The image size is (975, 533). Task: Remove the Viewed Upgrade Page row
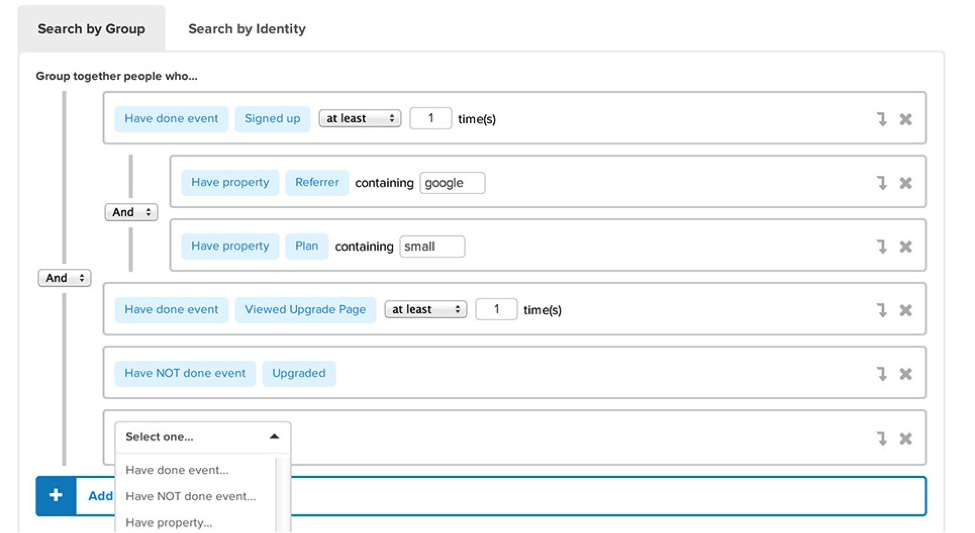click(x=905, y=310)
